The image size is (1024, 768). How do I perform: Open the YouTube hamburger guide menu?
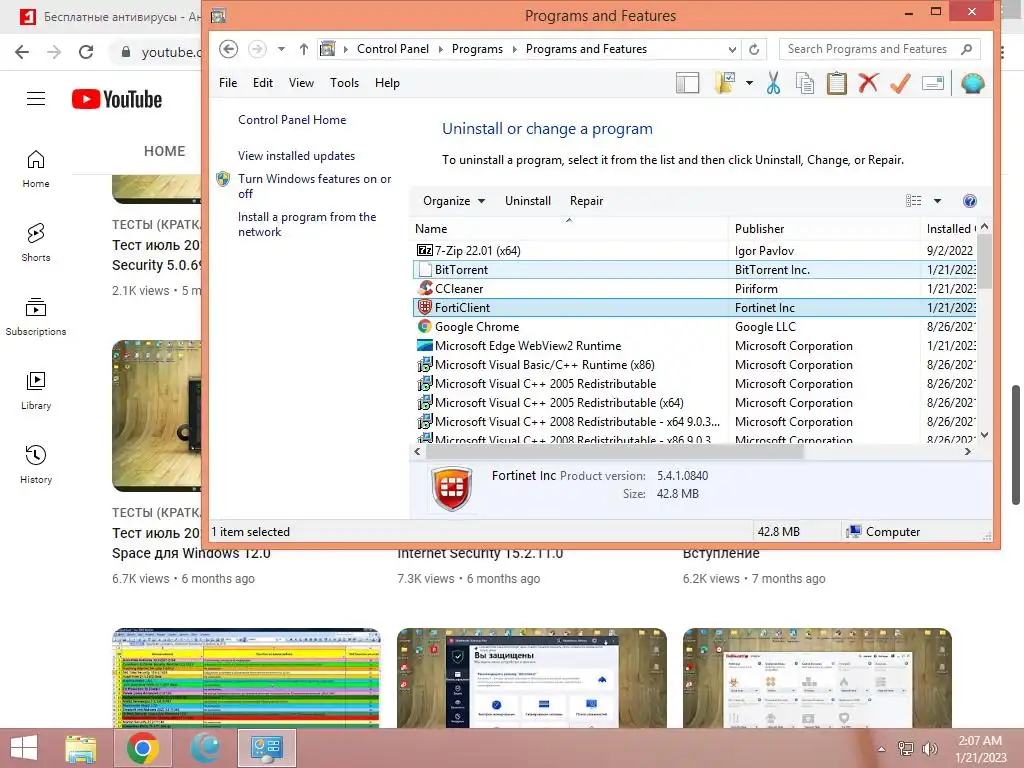point(36,99)
